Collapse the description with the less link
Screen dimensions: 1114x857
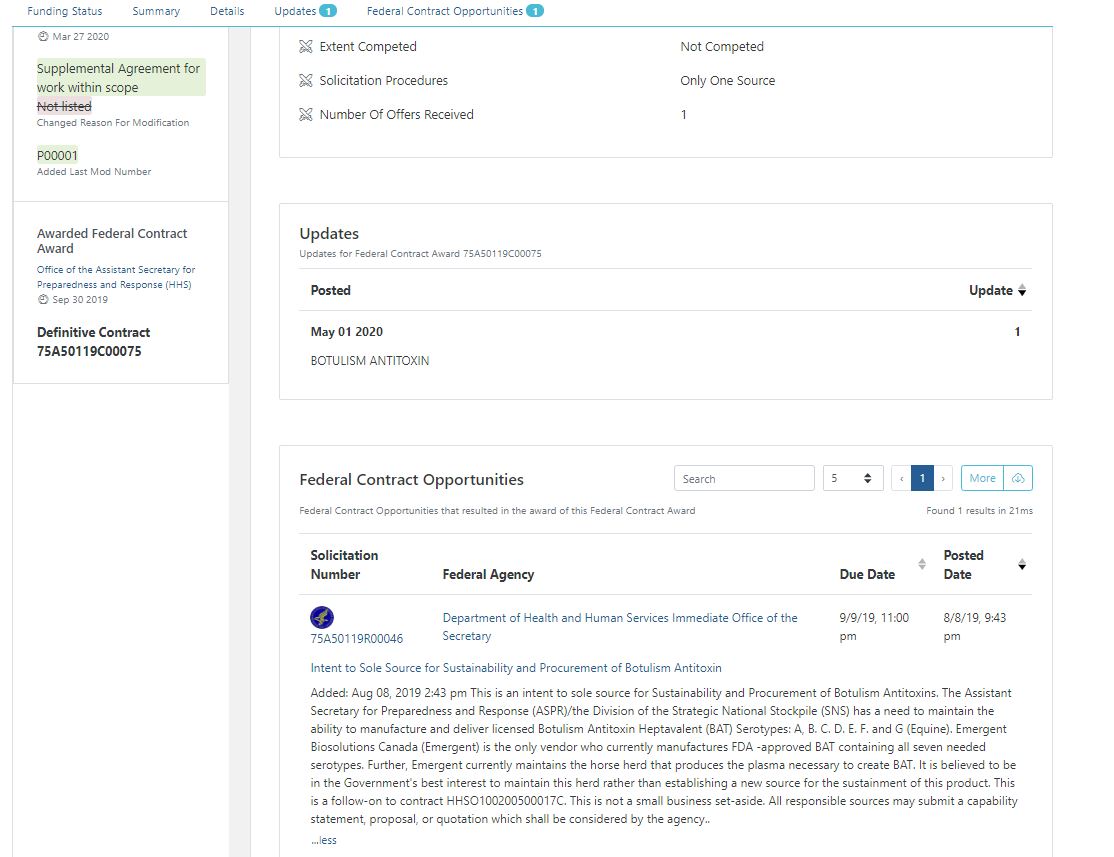click(324, 840)
